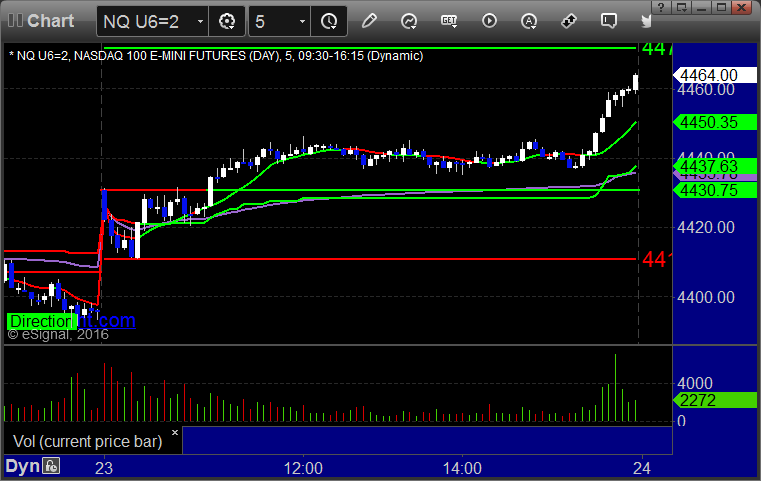
Task: Open the time template clock menu
Action: coord(329,21)
